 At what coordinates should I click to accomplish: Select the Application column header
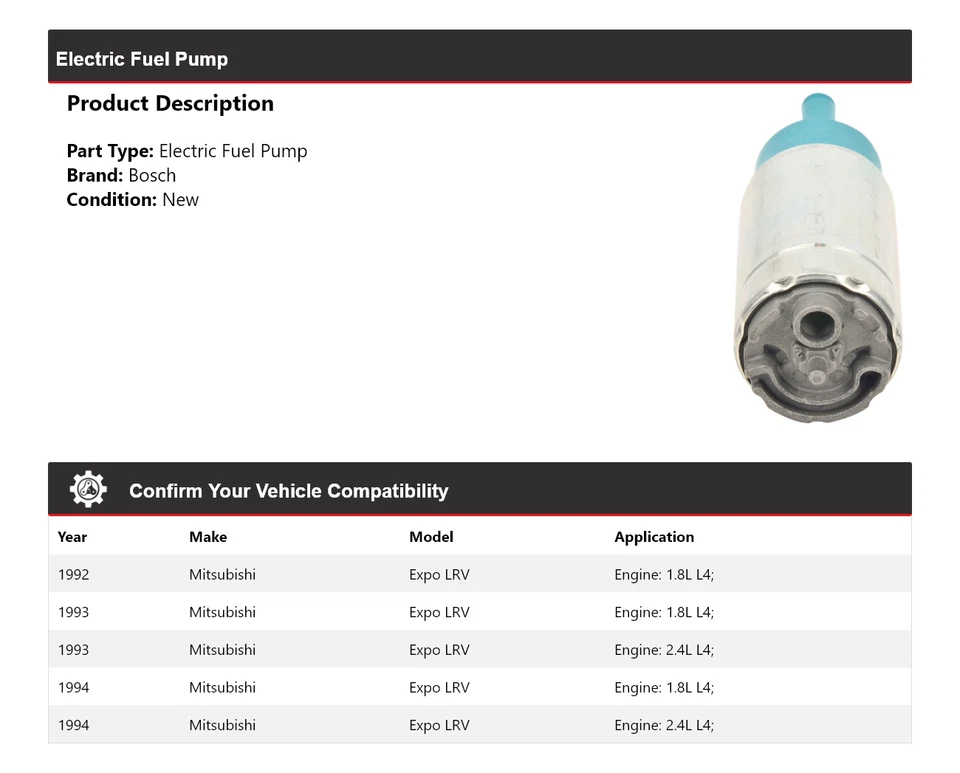tap(654, 537)
